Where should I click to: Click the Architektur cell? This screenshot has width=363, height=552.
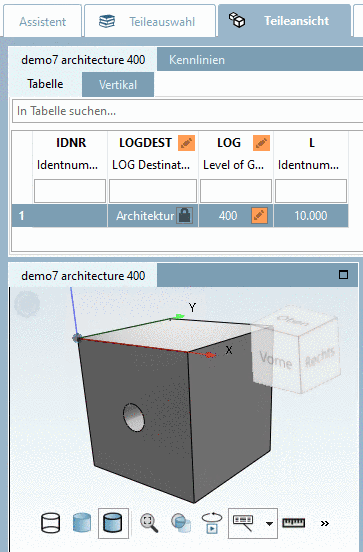(x=145, y=215)
